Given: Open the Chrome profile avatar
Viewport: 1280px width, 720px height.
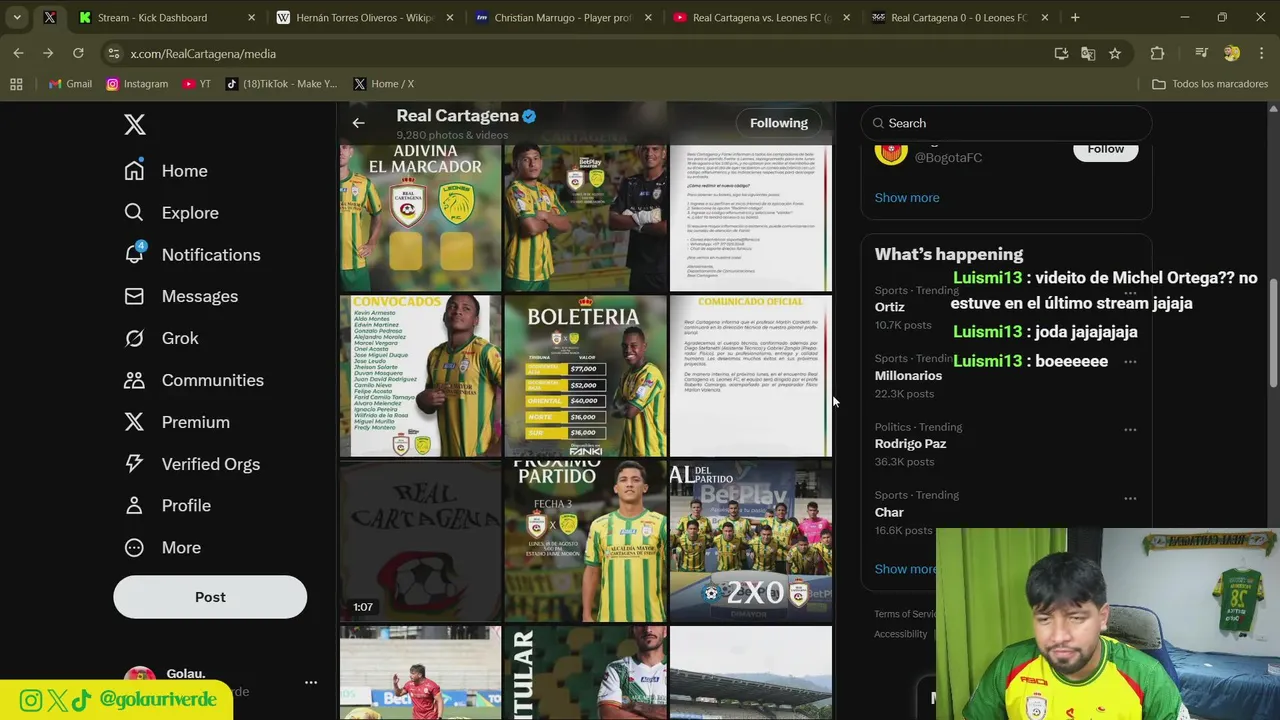Looking at the screenshot, I should click(x=1232, y=53).
